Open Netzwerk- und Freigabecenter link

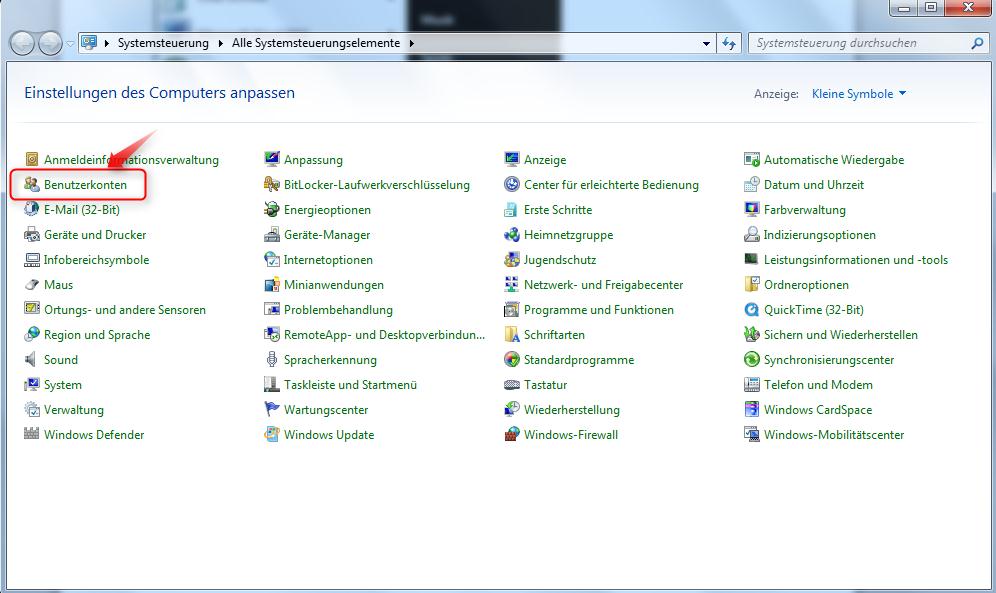603,285
